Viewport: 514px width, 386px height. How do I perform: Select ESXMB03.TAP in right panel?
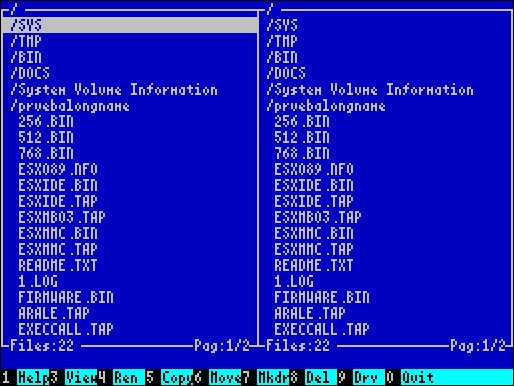click(318, 217)
